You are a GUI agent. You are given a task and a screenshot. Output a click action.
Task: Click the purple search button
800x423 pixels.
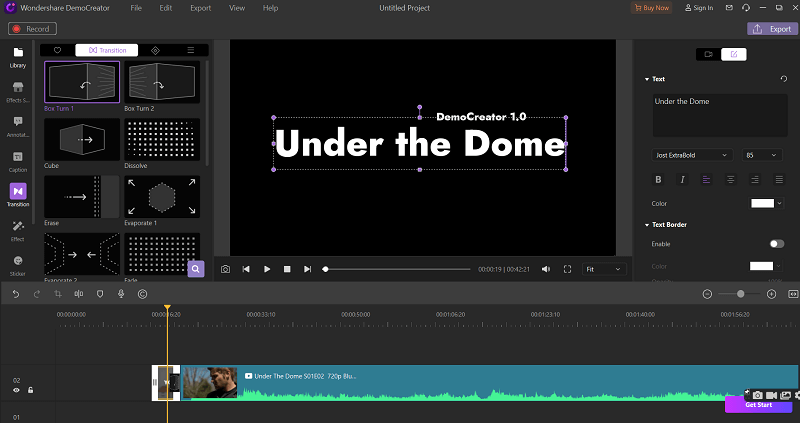pos(196,269)
